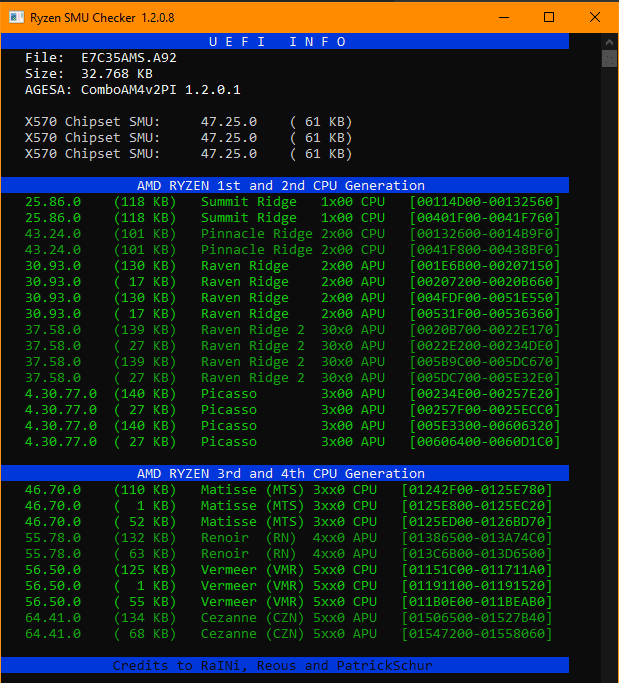This screenshot has height=683, width=619.
Task: Click the vertical scrollbar thumb
Action: [609, 58]
